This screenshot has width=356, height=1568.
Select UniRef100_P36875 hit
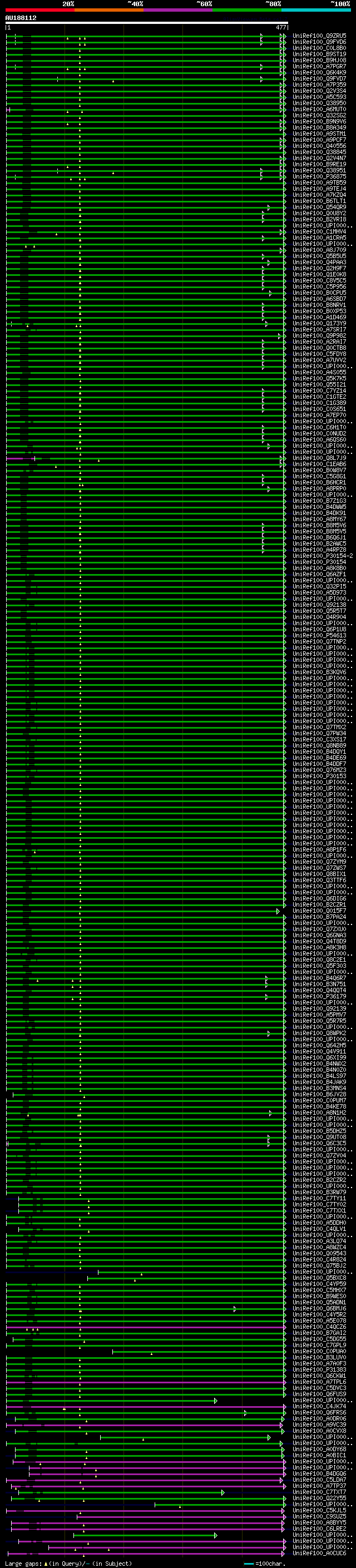319,176
